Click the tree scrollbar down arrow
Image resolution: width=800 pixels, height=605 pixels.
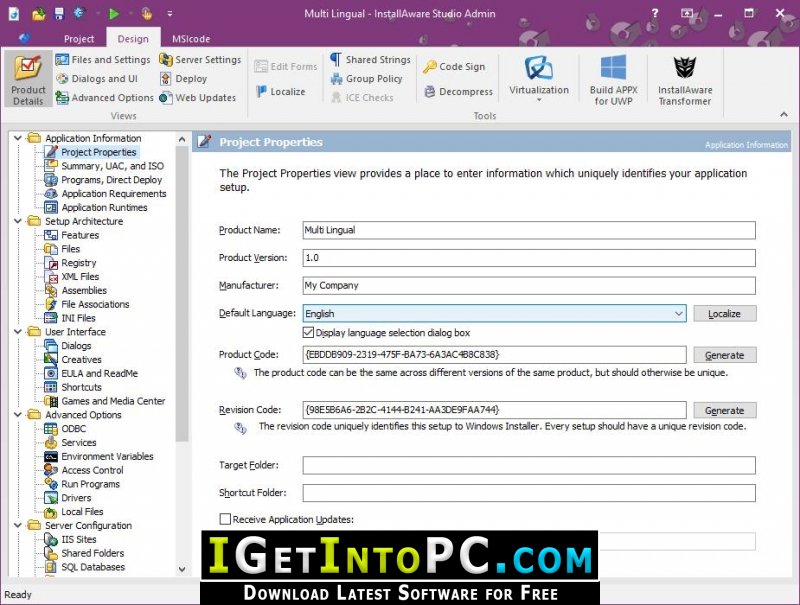(182, 569)
